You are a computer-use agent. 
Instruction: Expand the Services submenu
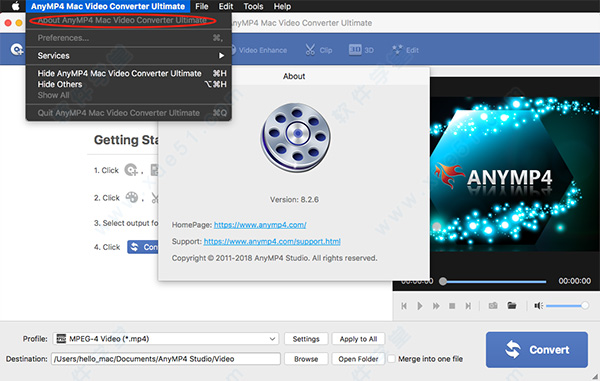coord(129,55)
